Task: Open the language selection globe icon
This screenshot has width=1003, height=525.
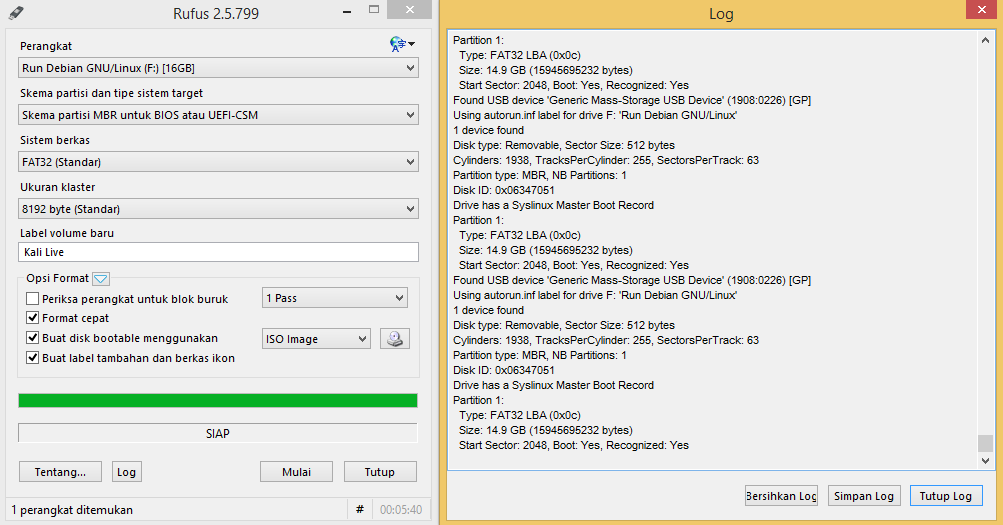Action: point(402,44)
